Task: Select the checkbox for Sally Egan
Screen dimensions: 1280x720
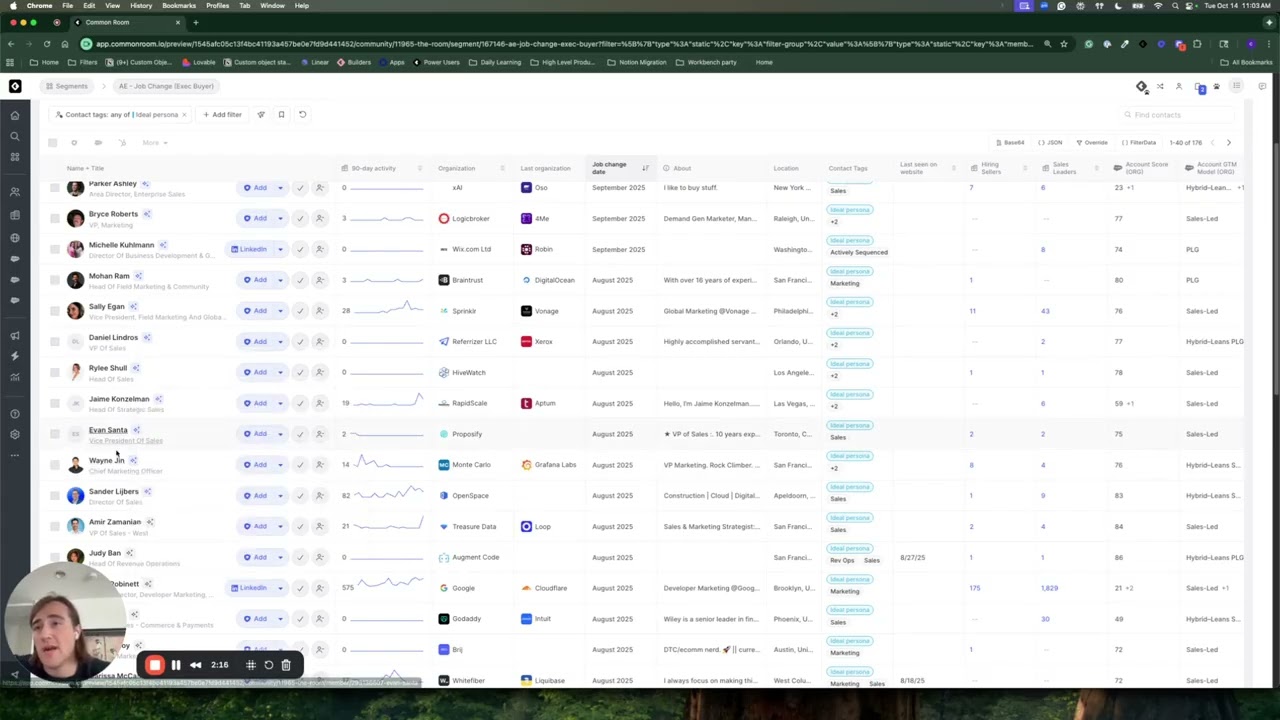Action: pyautogui.click(x=55, y=311)
